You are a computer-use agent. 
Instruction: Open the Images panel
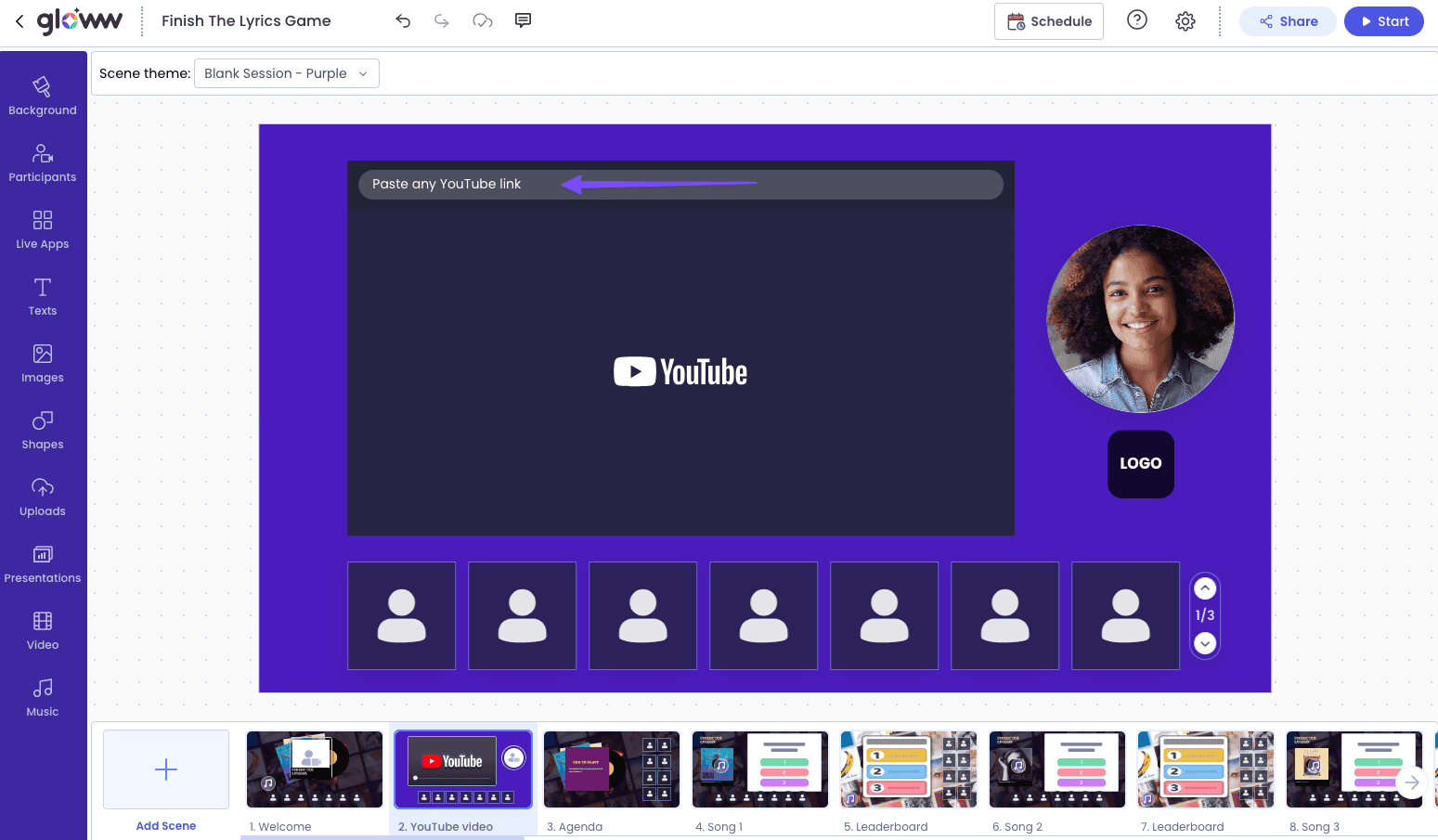tap(43, 363)
